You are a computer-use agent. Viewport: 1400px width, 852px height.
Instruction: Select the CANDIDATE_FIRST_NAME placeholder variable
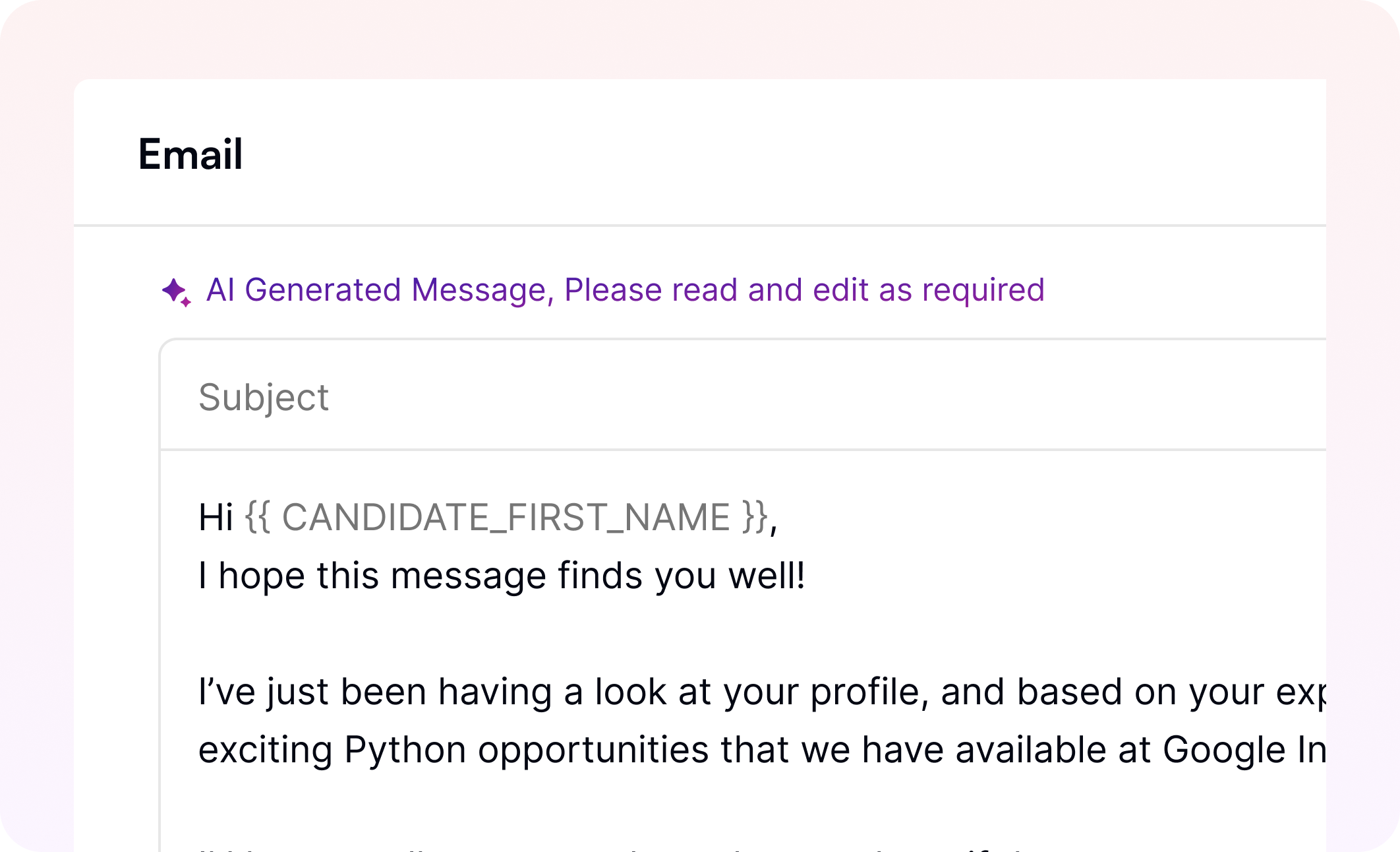[x=506, y=517]
